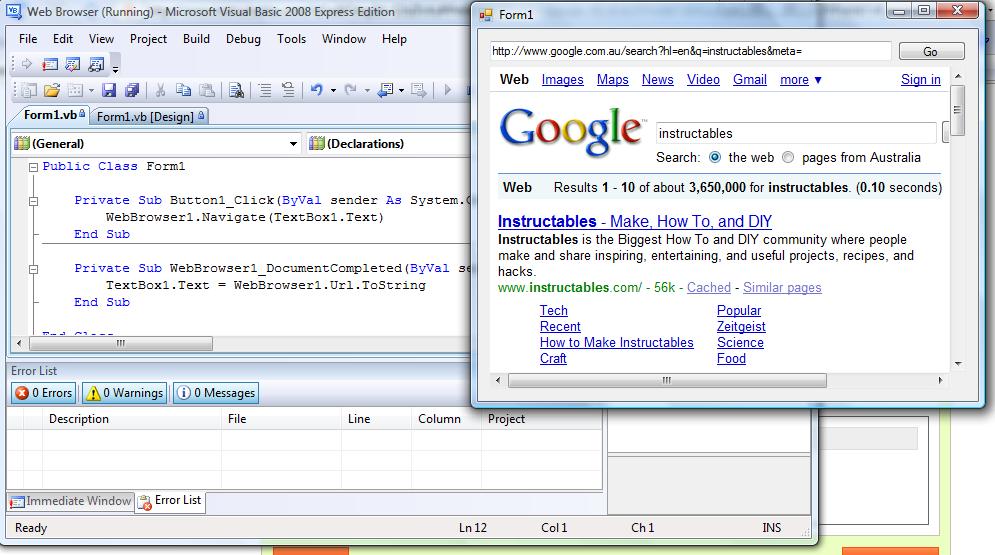Screen dimensions: 995x555
Task: Click the Images link on Google
Action: click(562, 80)
